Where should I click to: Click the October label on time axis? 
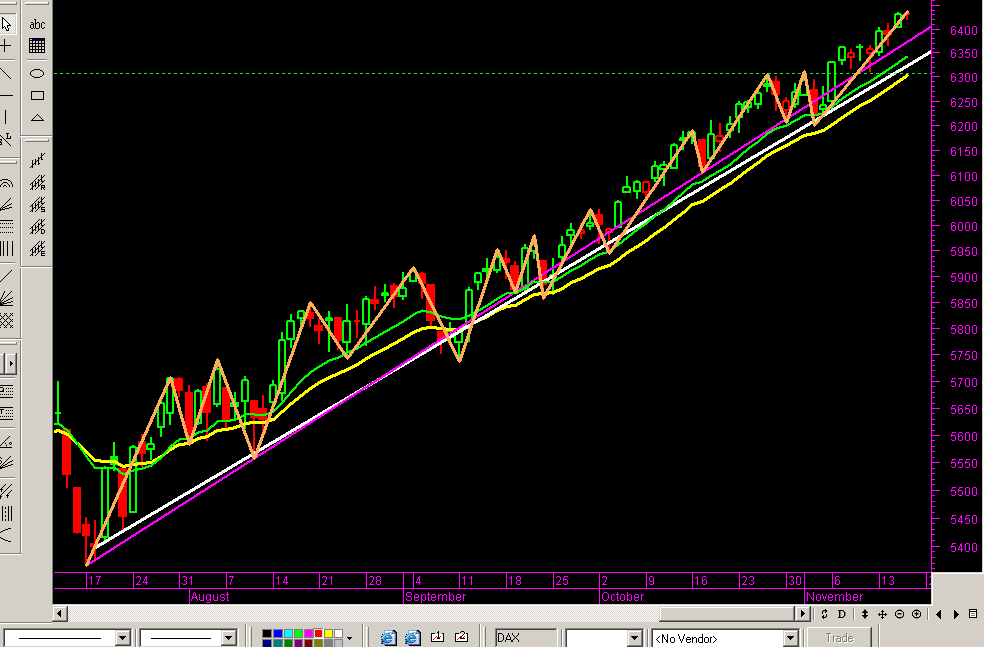point(623,596)
